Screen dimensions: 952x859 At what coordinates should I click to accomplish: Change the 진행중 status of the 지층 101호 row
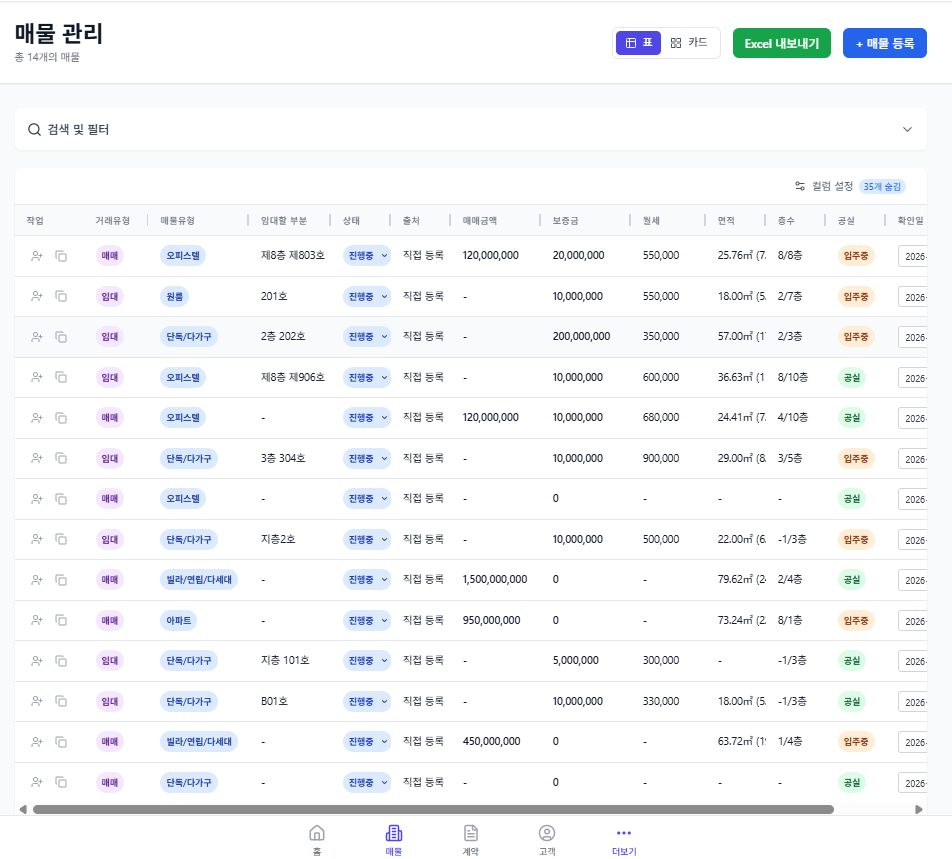coord(367,661)
